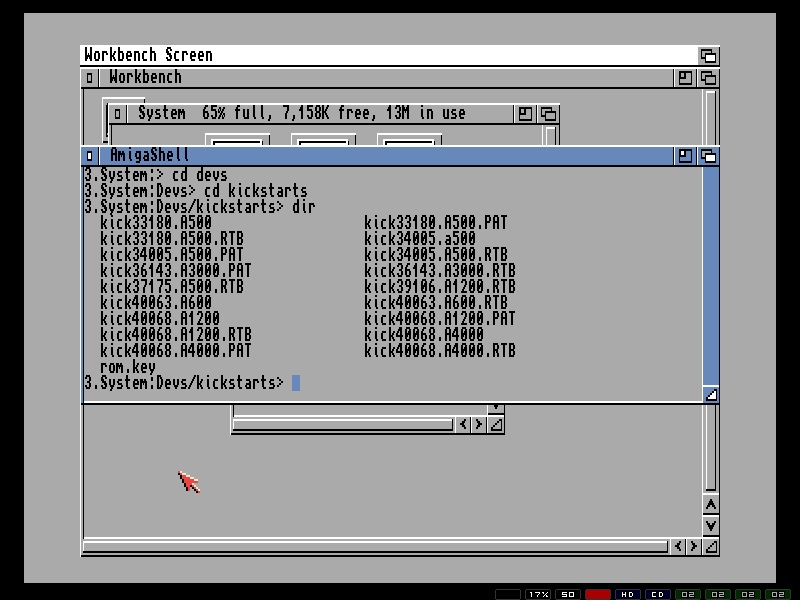
Task: Click file name kick36143.A3000.PAT
Action: point(176,270)
